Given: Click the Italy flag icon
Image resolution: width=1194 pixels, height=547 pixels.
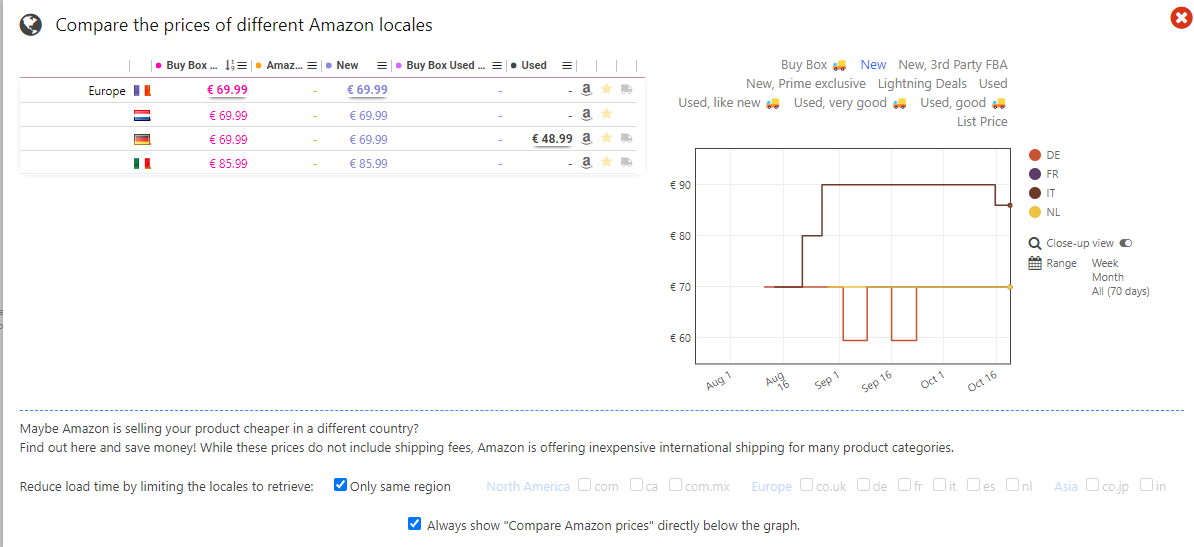Looking at the screenshot, I should 141,163.
